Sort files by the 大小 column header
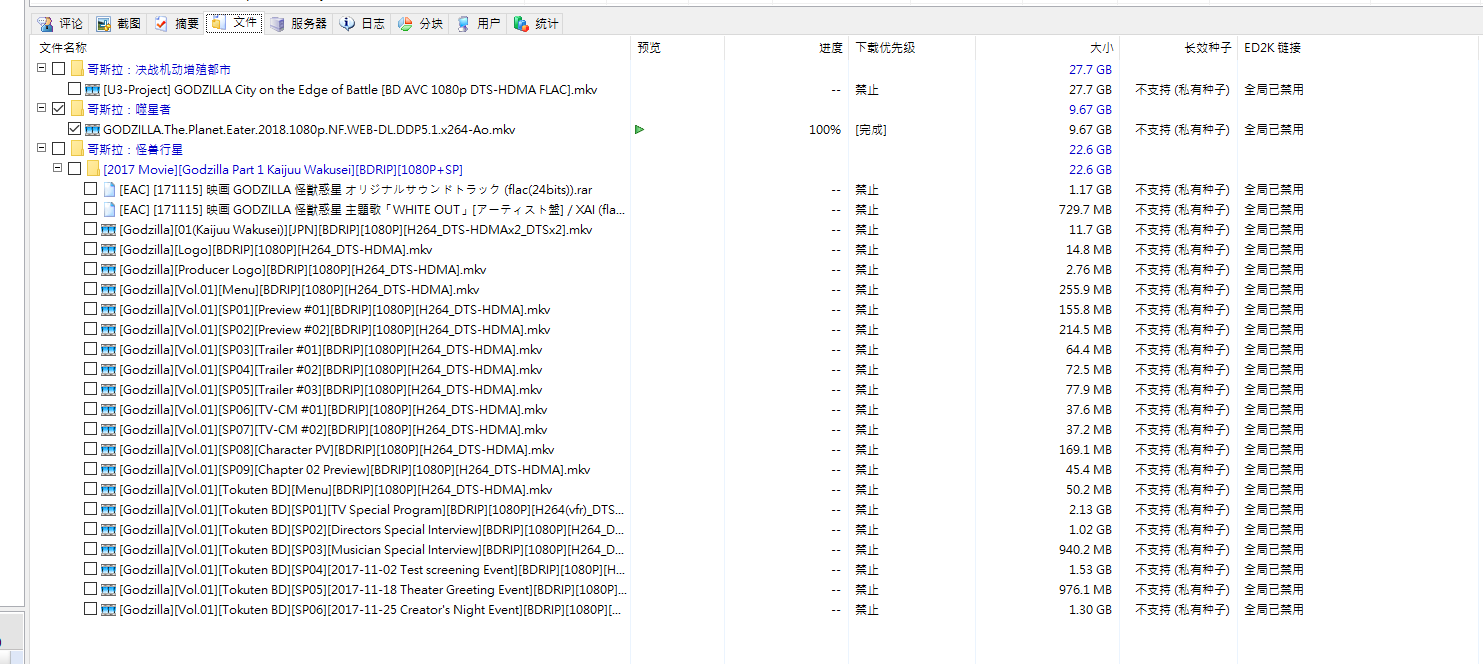The width and height of the screenshot is (1483, 664). pyautogui.click(x=1100, y=48)
